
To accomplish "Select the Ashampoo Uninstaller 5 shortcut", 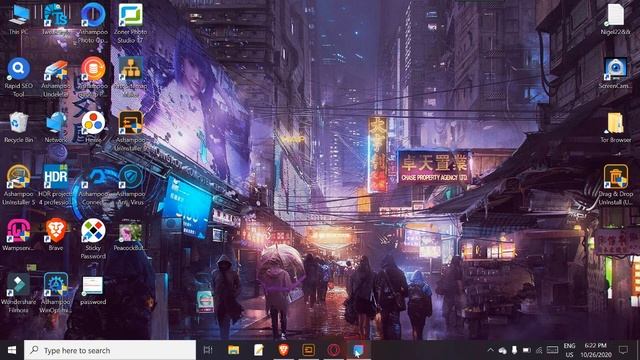I will click(x=18, y=184).
